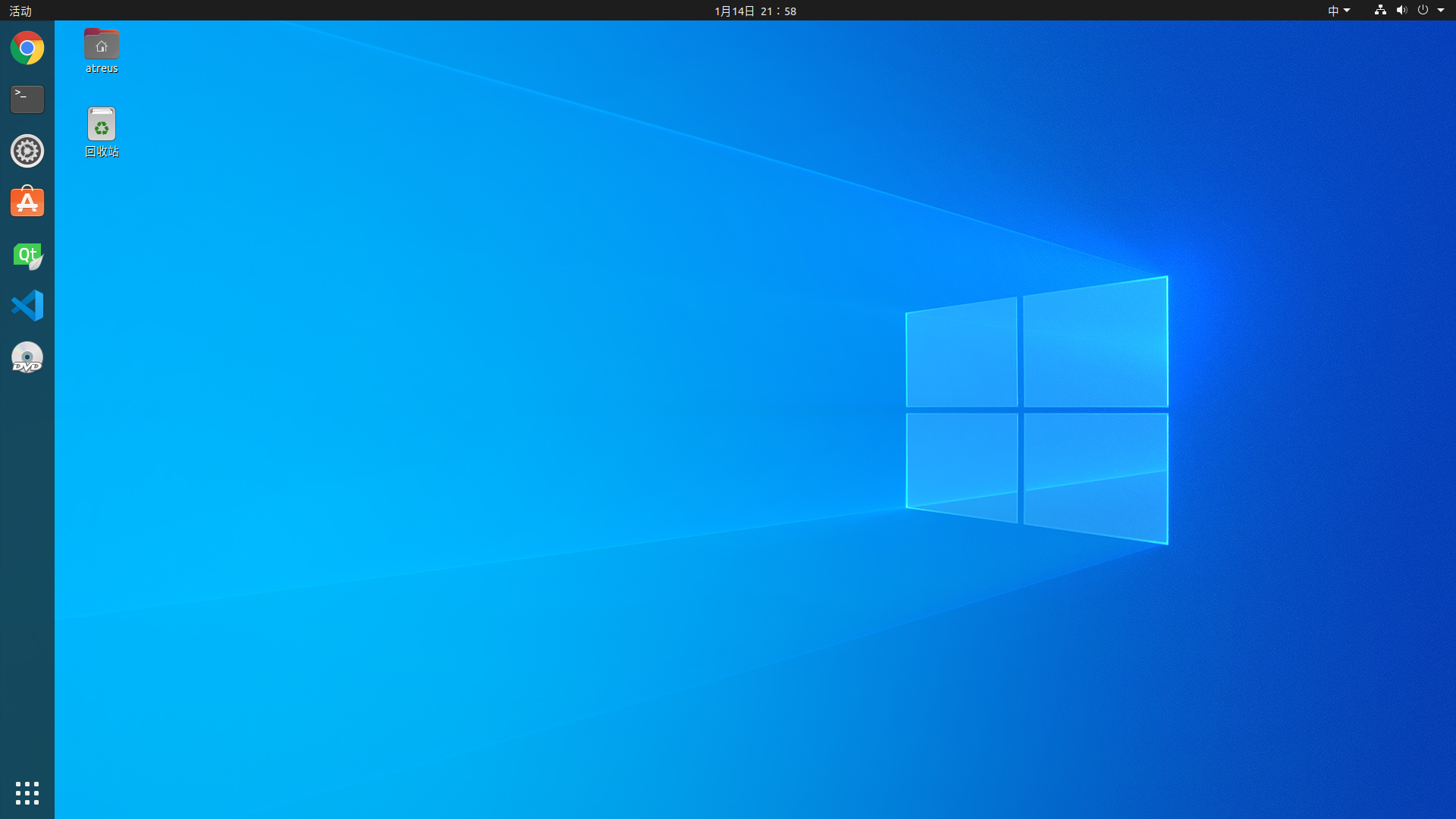Click the volume speaker icon in the top bar

tap(1401, 11)
